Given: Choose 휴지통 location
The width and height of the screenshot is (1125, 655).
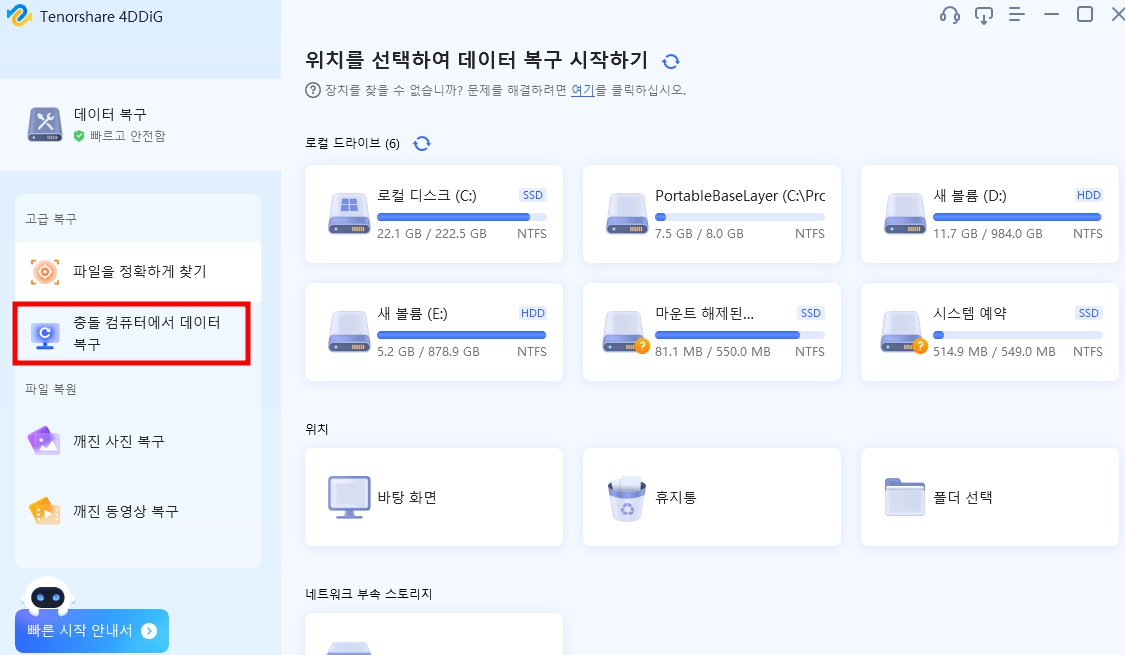Looking at the screenshot, I should (x=712, y=497).
